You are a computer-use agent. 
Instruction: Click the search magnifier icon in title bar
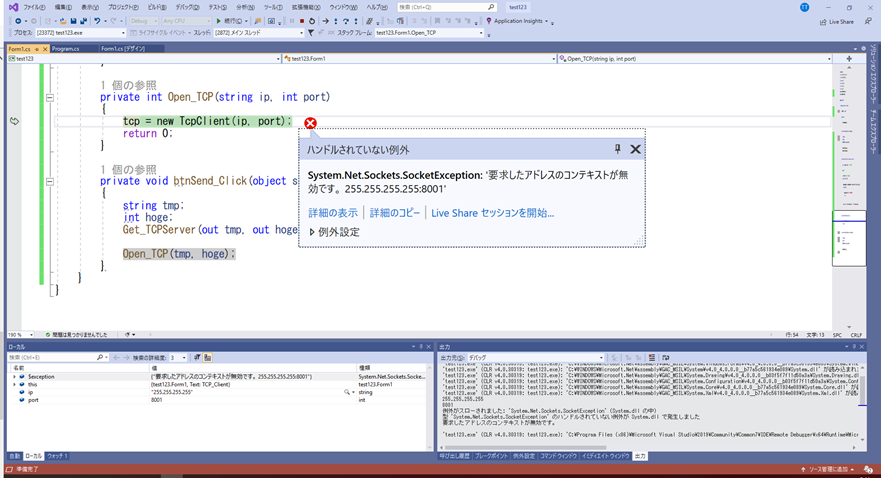click(x=491, y=7)
